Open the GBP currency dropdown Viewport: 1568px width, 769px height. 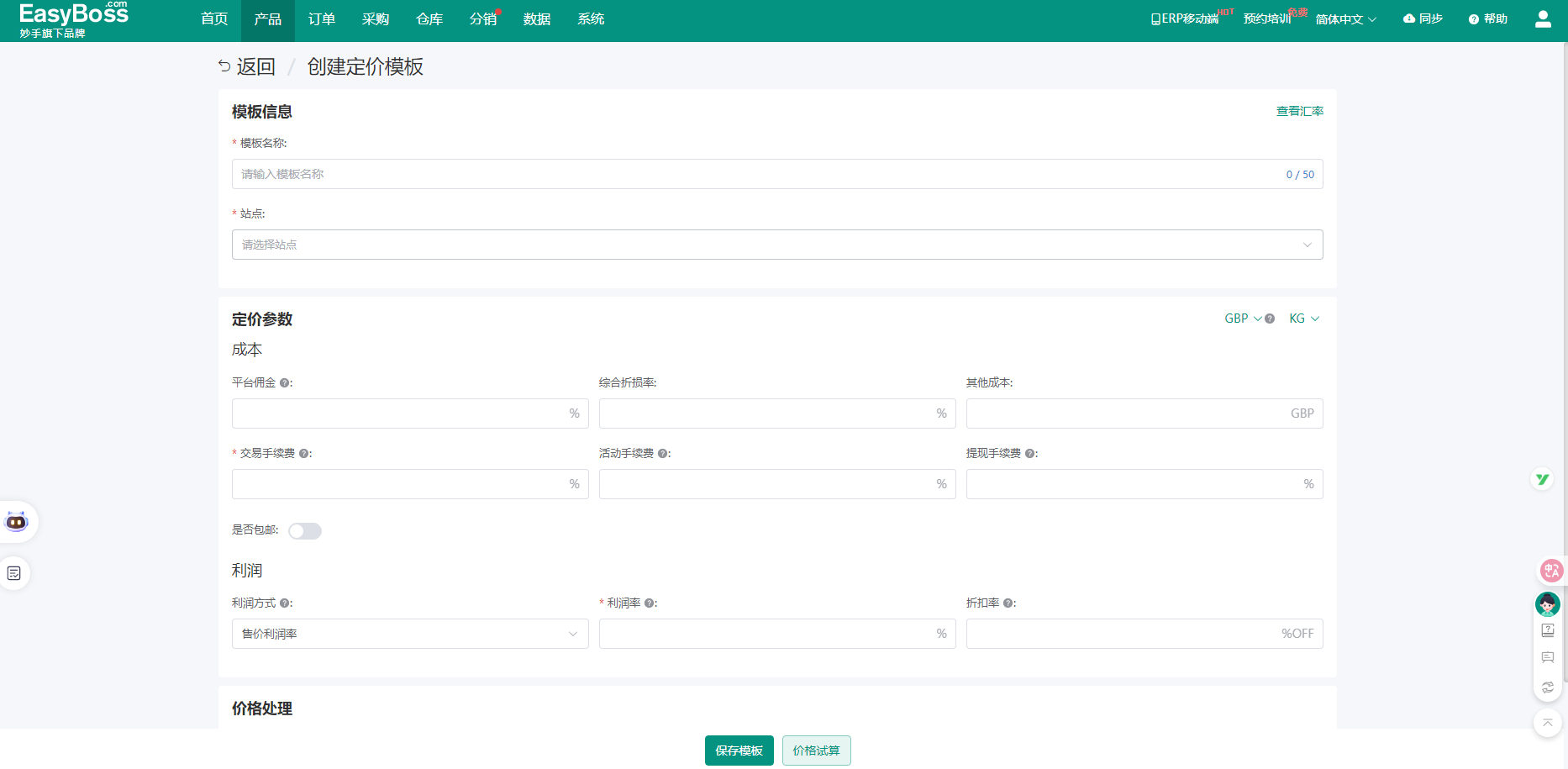pyautogui.click(x=1242, y=319)
